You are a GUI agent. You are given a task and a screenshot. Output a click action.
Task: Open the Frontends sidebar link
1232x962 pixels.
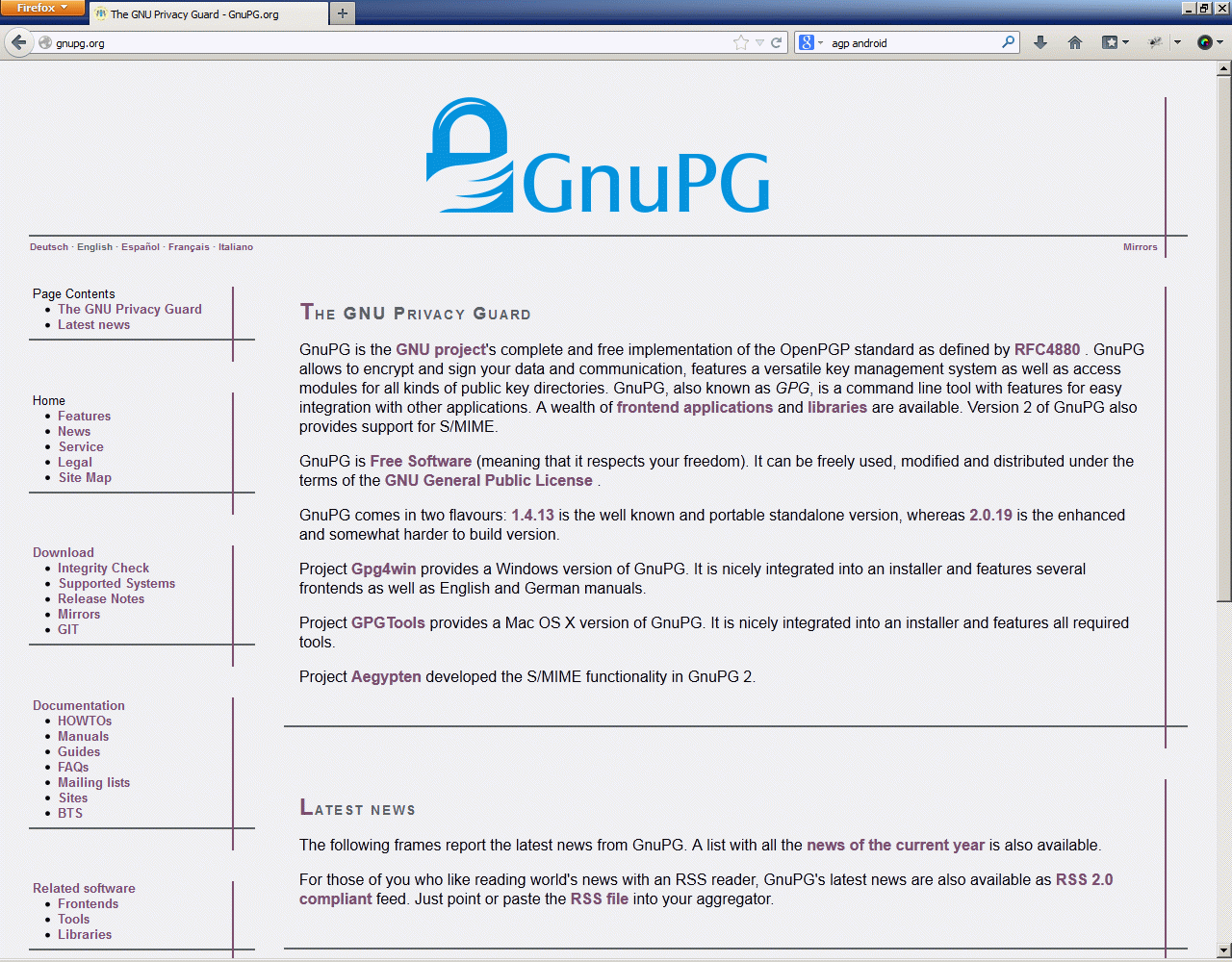[x=89, y=904]
